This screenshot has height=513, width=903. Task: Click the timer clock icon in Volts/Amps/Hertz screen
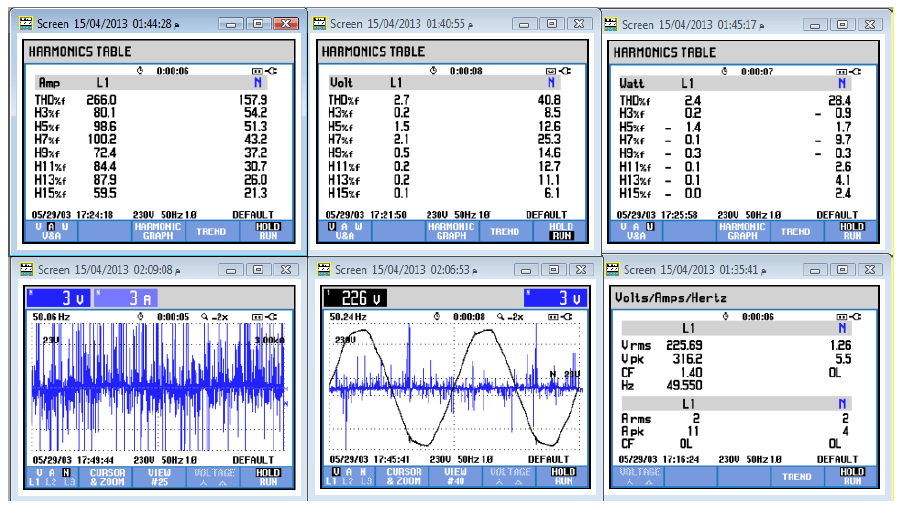[x=725, y=316]
